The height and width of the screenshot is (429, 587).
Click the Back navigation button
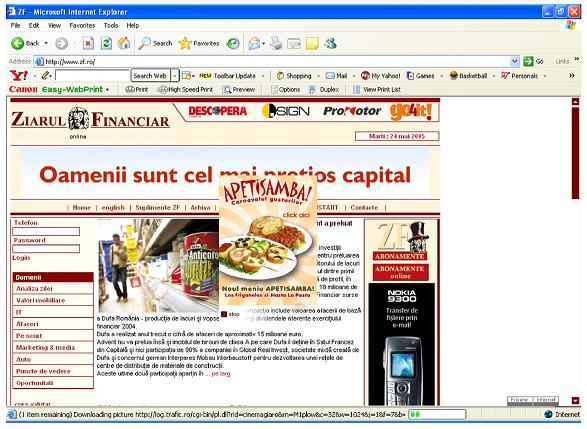point(25,43)
